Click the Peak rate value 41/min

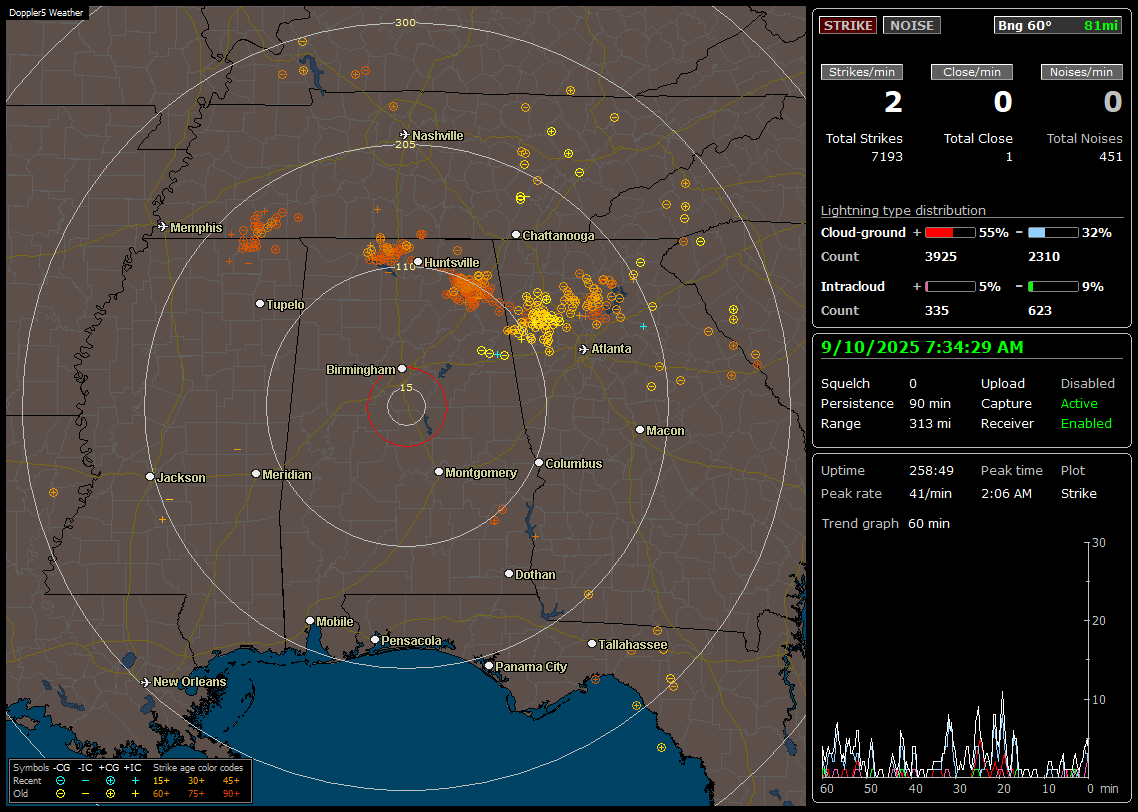(931, 493)
